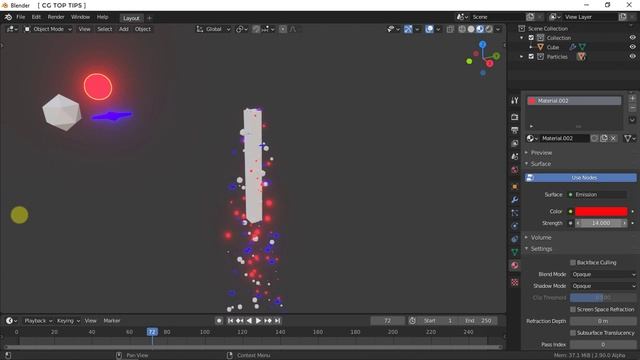640x360 pixels.
Task: Click the Use Nodes button
Action: click(580, 178)
